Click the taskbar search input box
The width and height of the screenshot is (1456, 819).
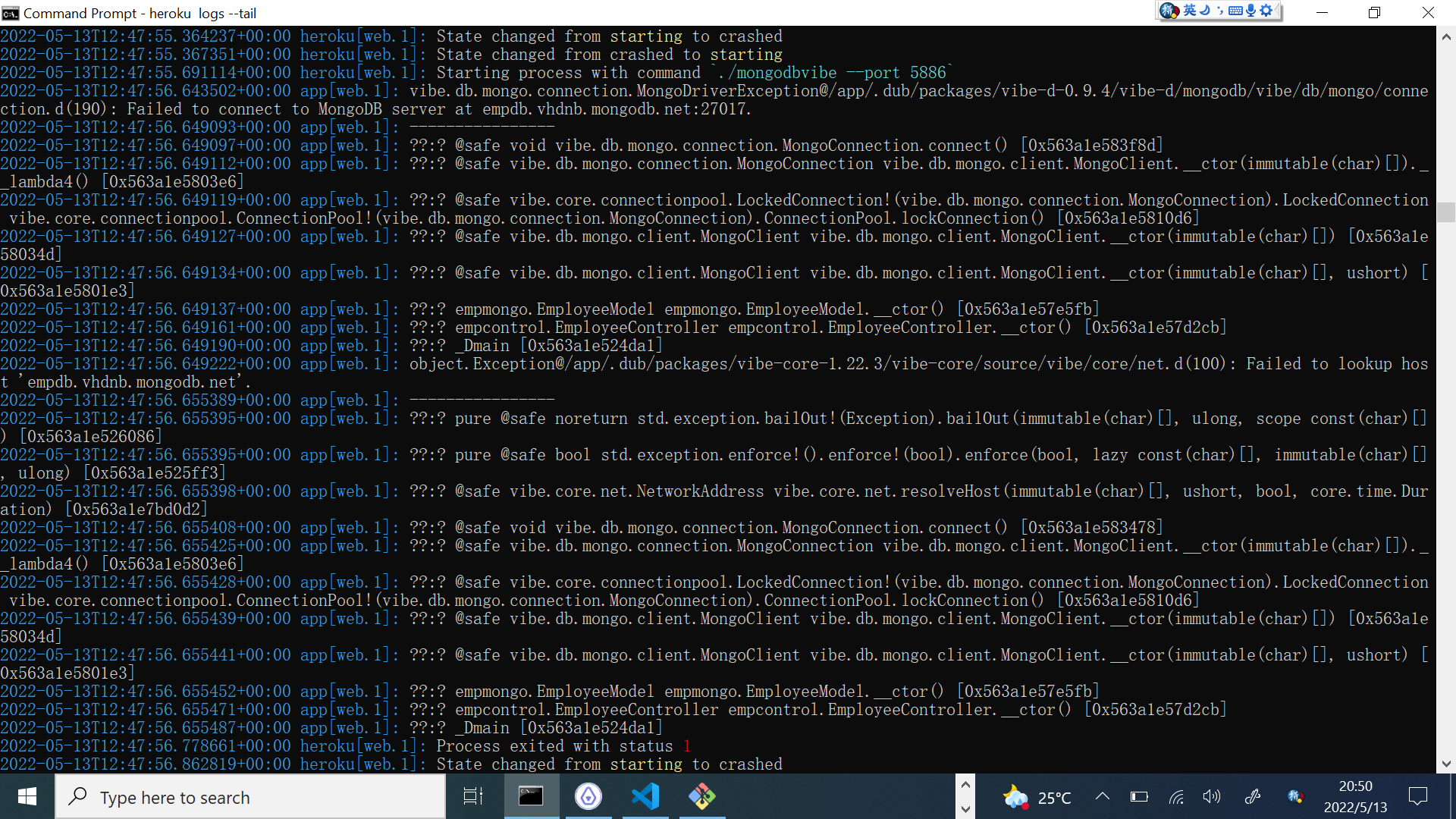pos(250,797)
